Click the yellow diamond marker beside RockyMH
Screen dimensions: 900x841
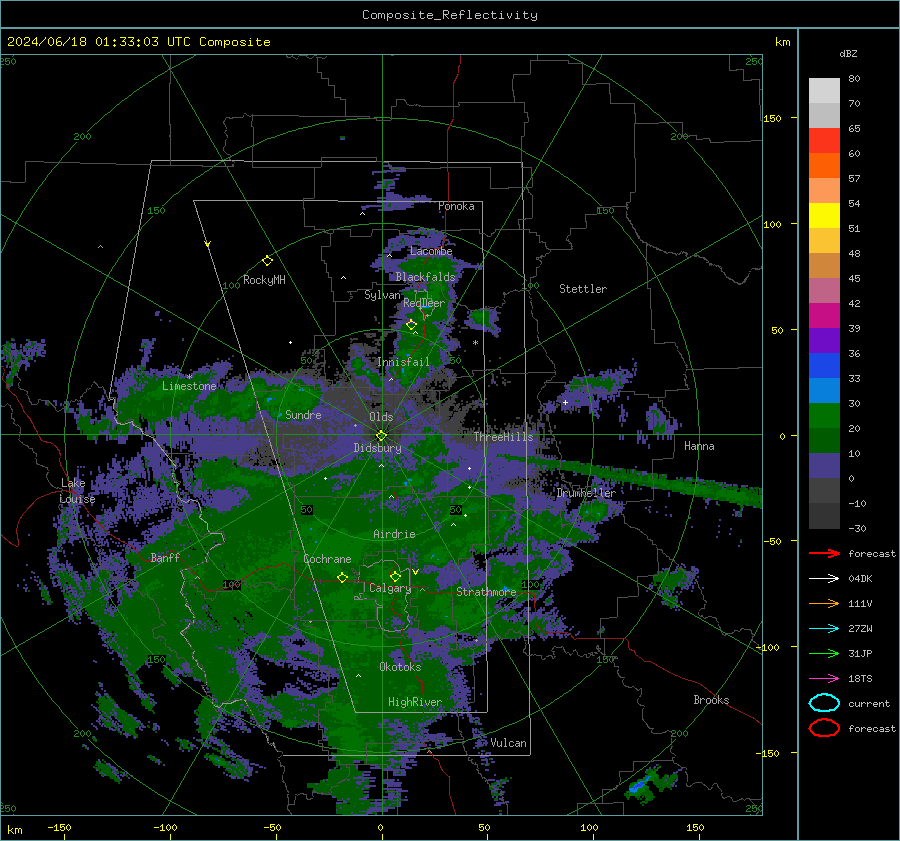[x=267, y=261]
